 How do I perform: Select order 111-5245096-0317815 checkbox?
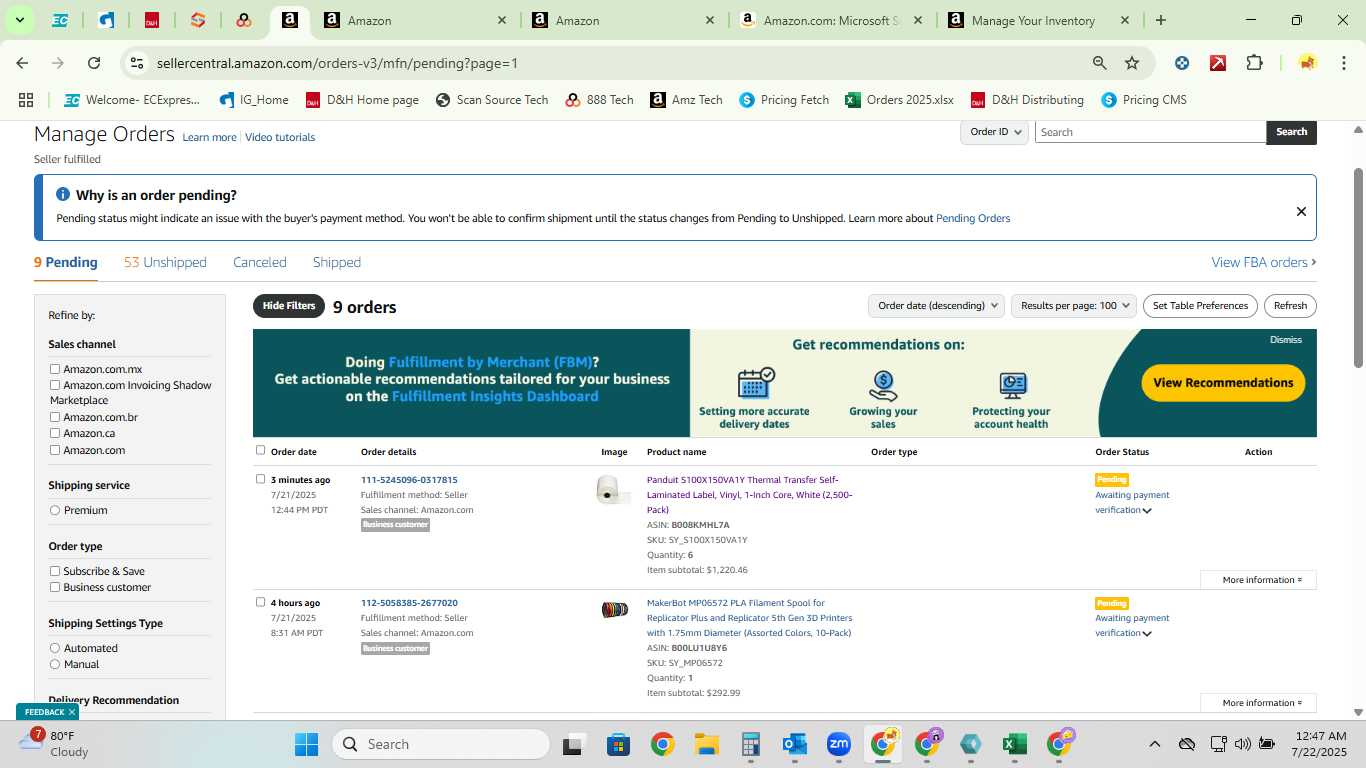(x=261, y=479)
